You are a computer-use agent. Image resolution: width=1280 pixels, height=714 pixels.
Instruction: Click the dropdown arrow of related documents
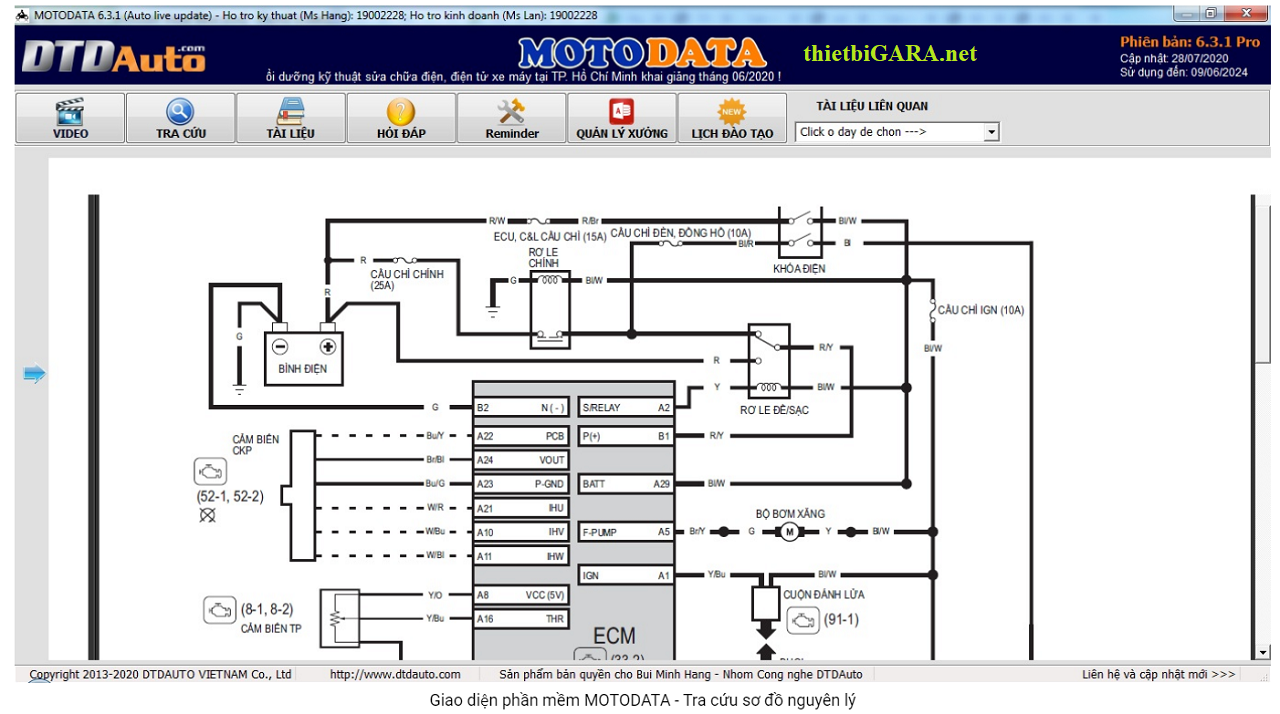point(991,132)
